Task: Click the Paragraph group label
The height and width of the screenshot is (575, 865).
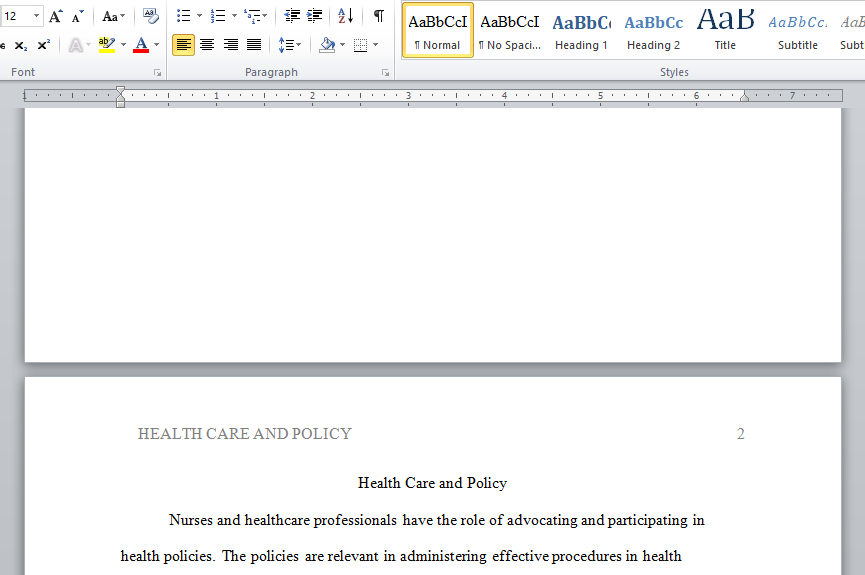Action: point(271,72)
